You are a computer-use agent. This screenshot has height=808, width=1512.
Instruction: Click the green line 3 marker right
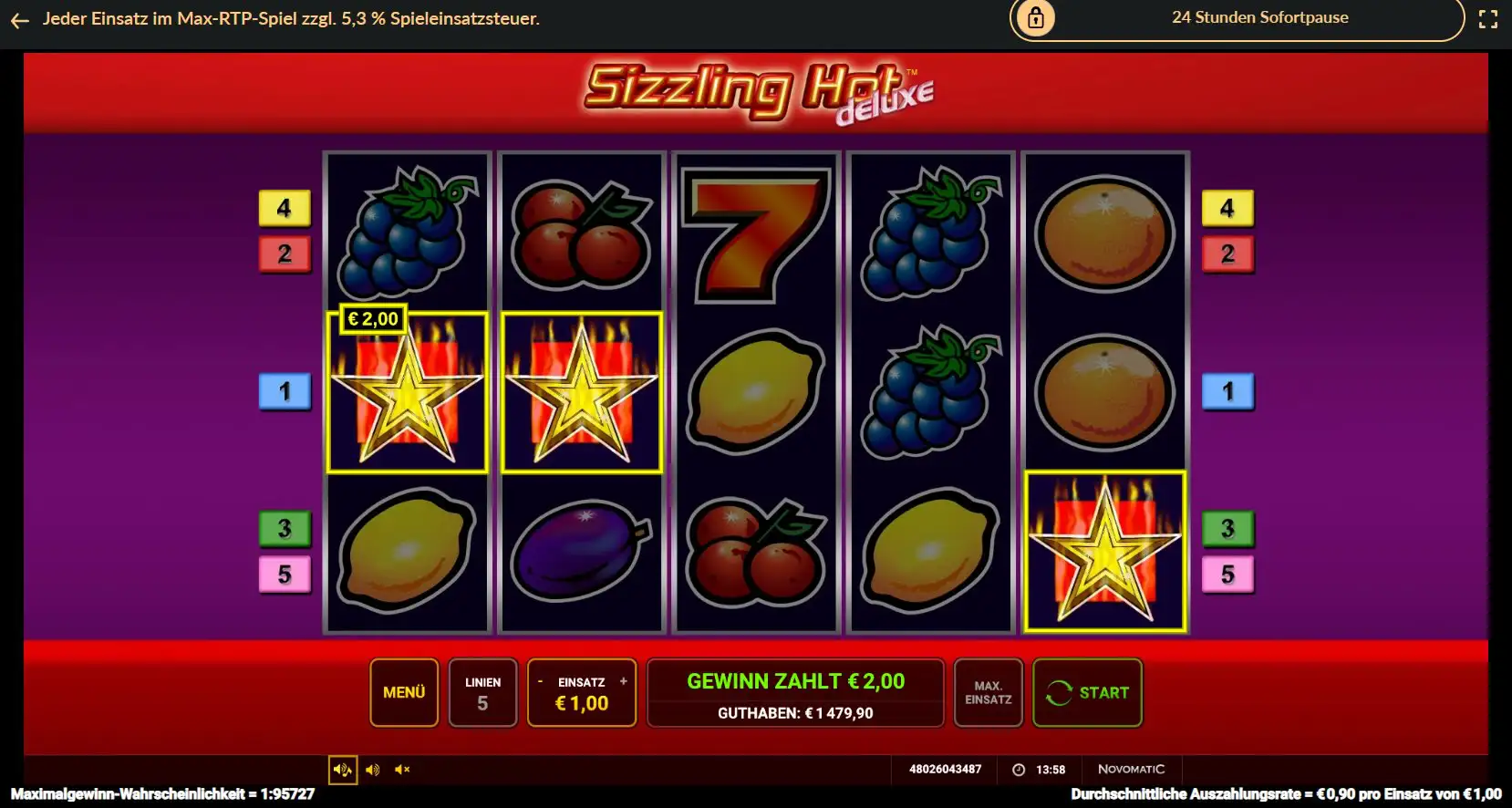(1227, 528)
